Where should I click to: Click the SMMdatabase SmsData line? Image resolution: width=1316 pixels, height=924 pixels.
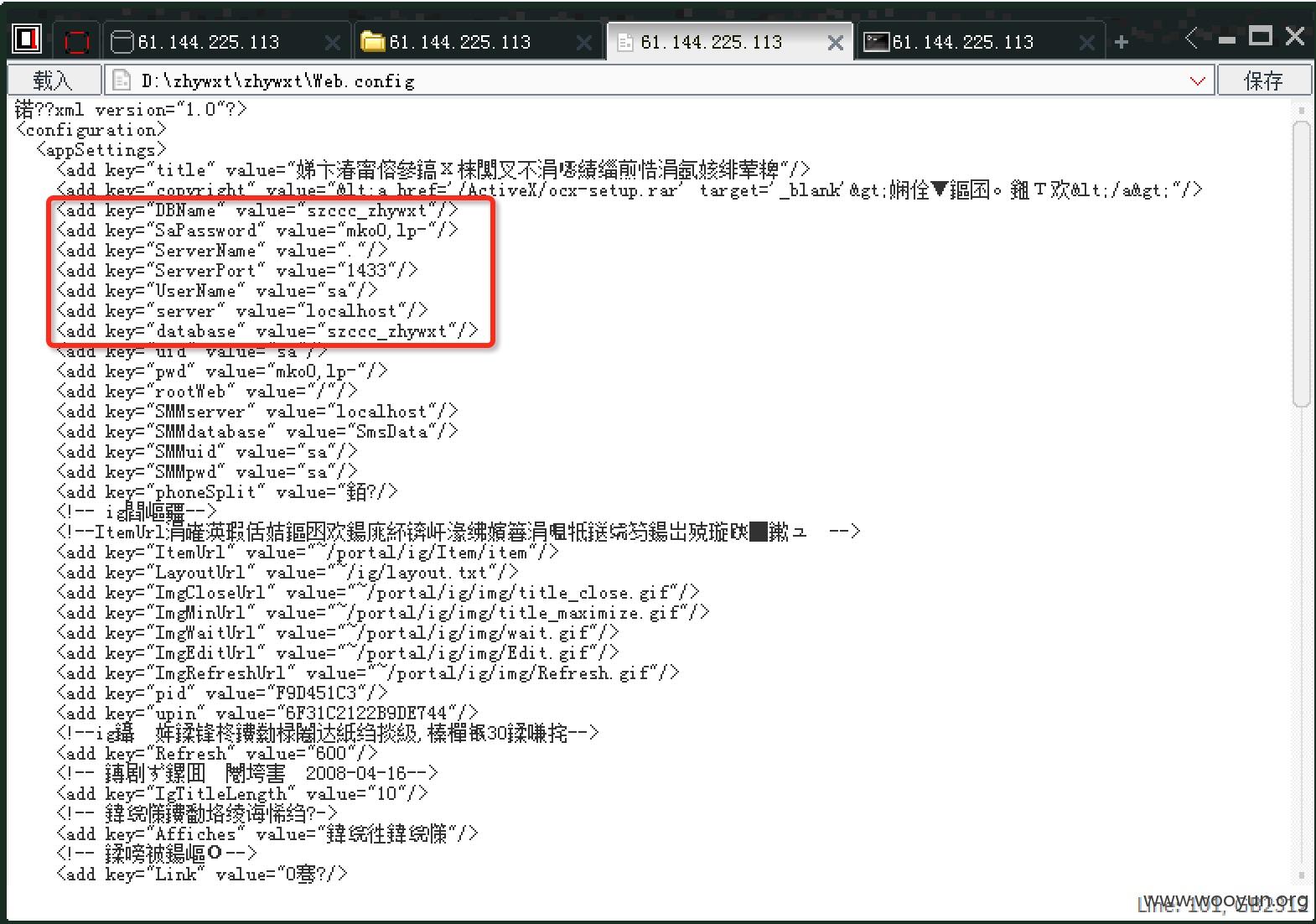tap(256, 432)
